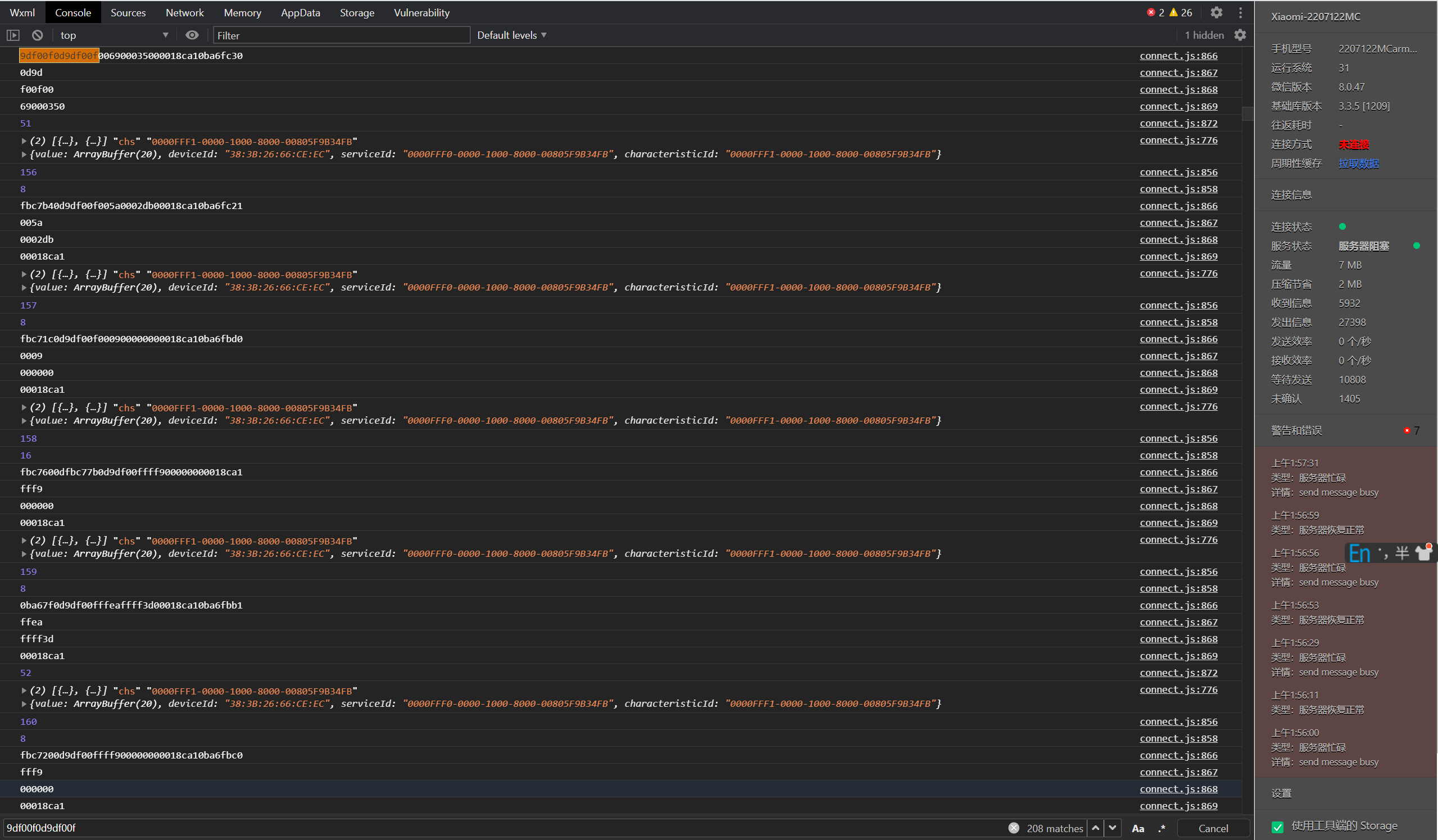The width and height of the screenshot is (1438, 840).
Task: Click the input method shirt skin icon
Action: click(x=1424, y=552)
